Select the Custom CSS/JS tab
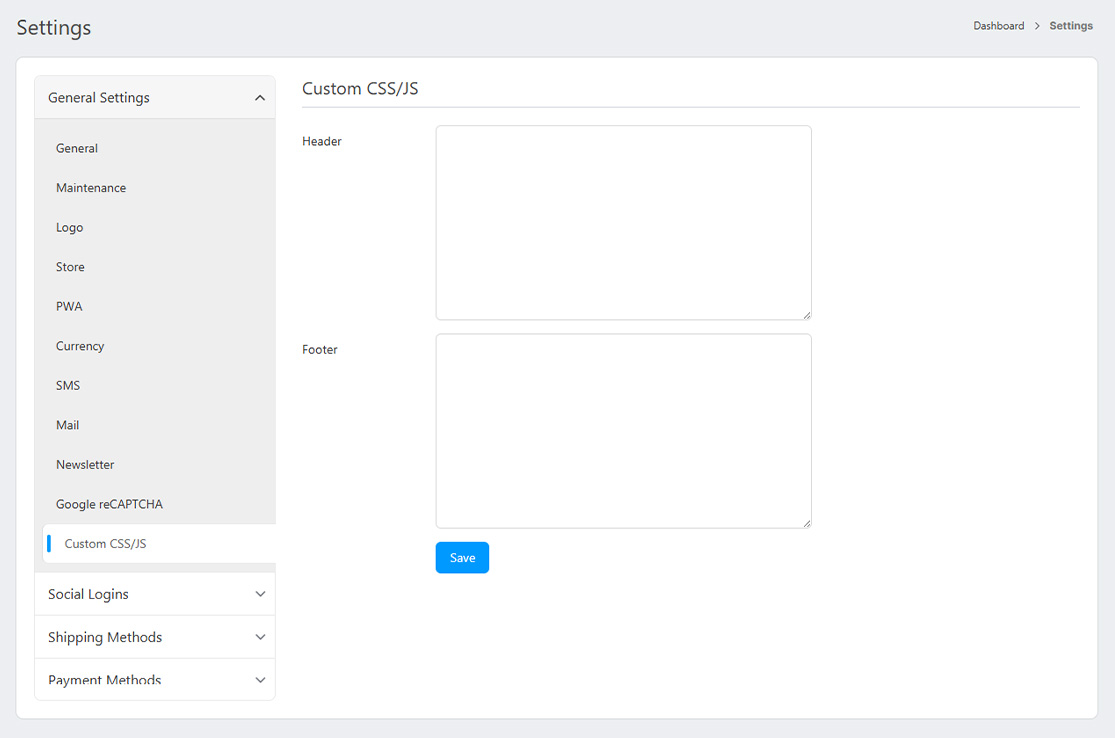1115x738 pixels. pos(105,544)
